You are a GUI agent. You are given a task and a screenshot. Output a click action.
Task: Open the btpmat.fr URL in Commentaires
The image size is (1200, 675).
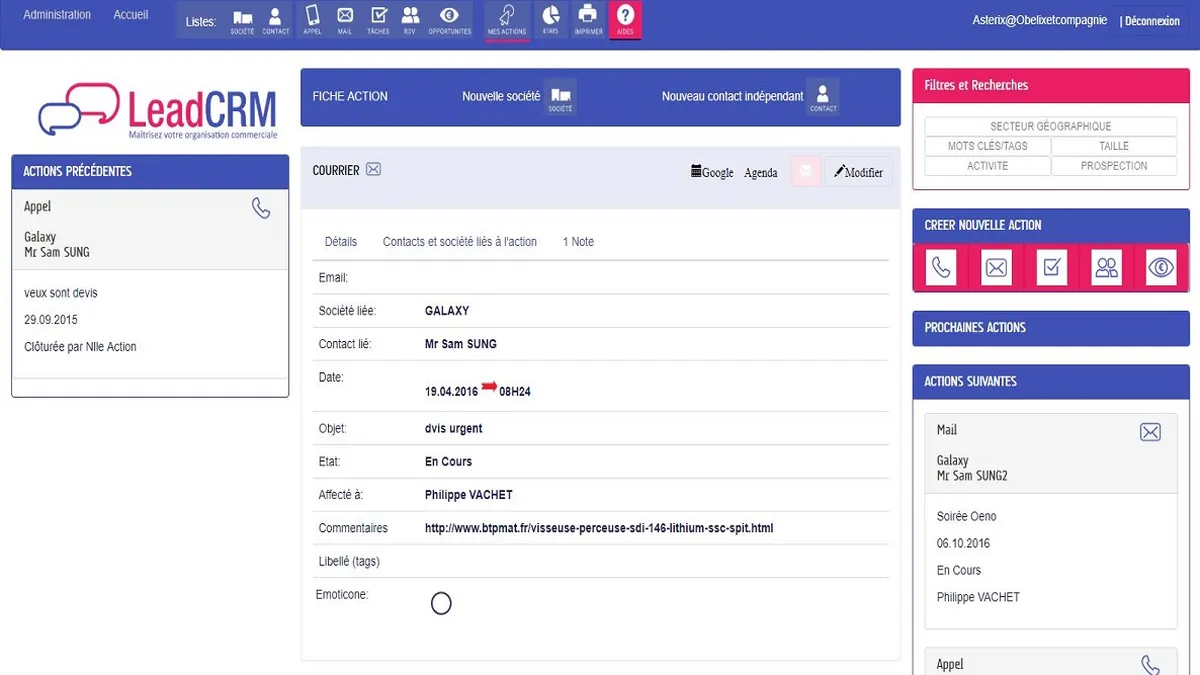599,528
